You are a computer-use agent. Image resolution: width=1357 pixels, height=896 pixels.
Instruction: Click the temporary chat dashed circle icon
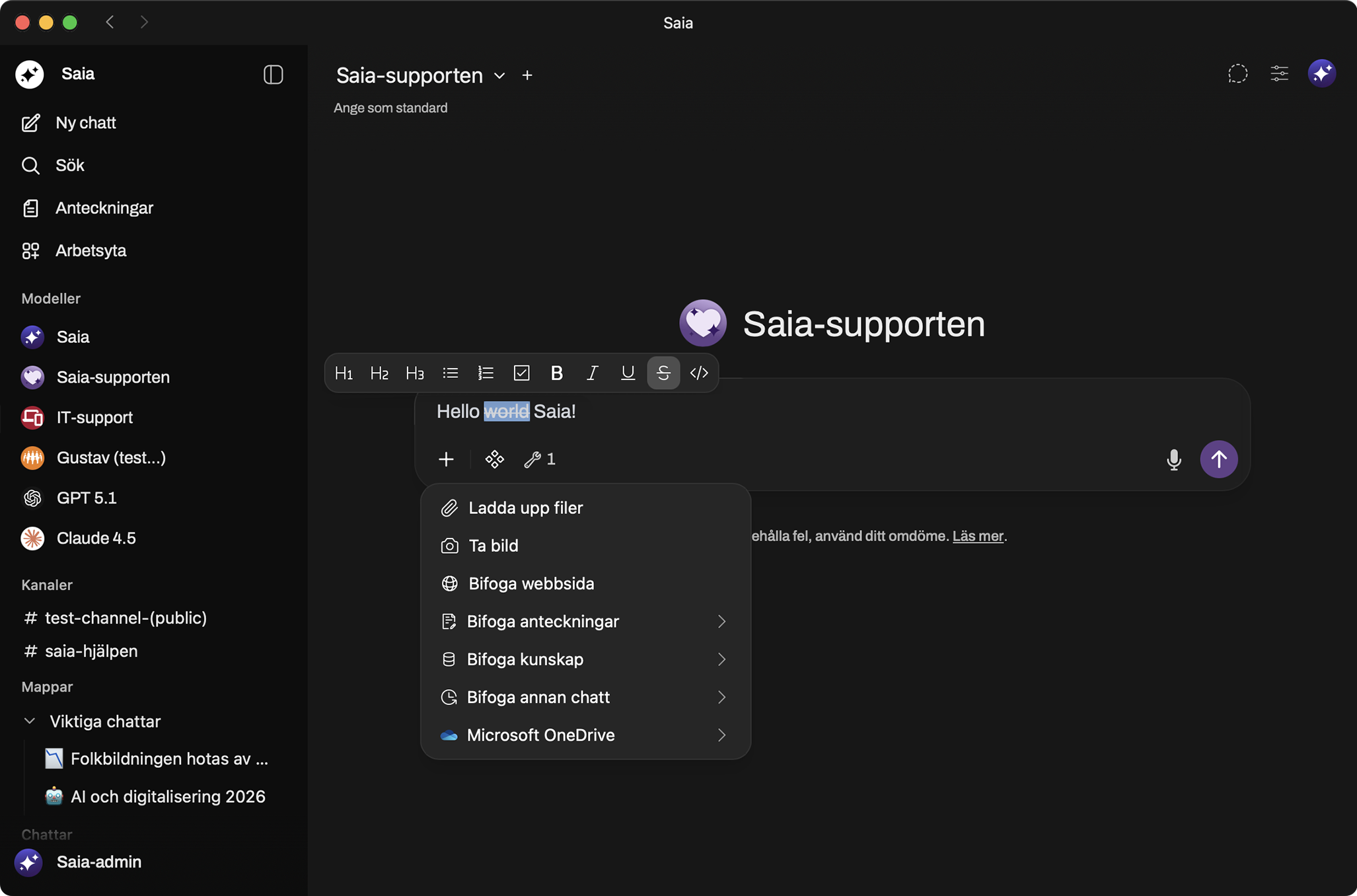tap(1237, 73)
